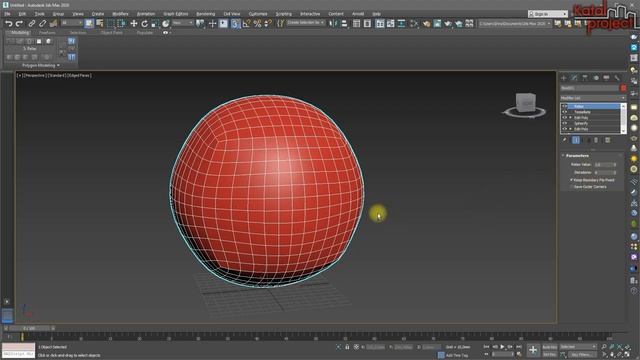Click the Play Animation button
This screenshot has width=640, height=360.
(x=502, y=347)
